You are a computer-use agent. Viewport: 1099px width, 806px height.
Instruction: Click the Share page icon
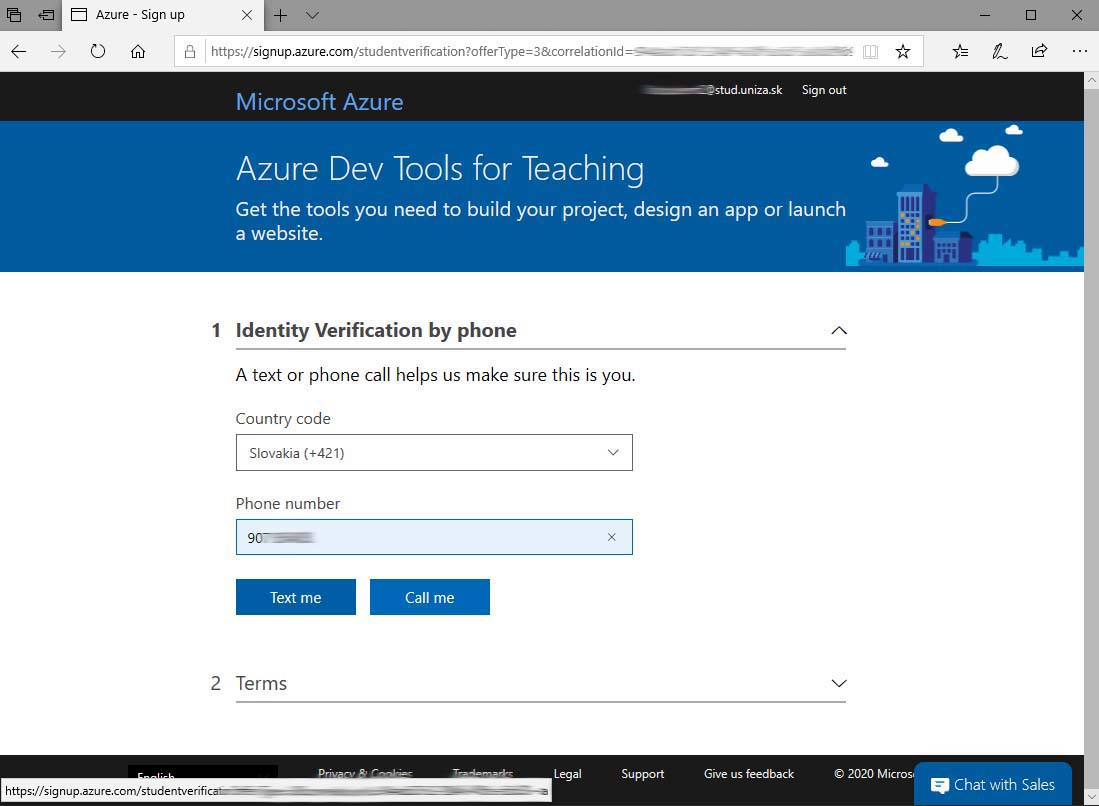click(1039, 50)
